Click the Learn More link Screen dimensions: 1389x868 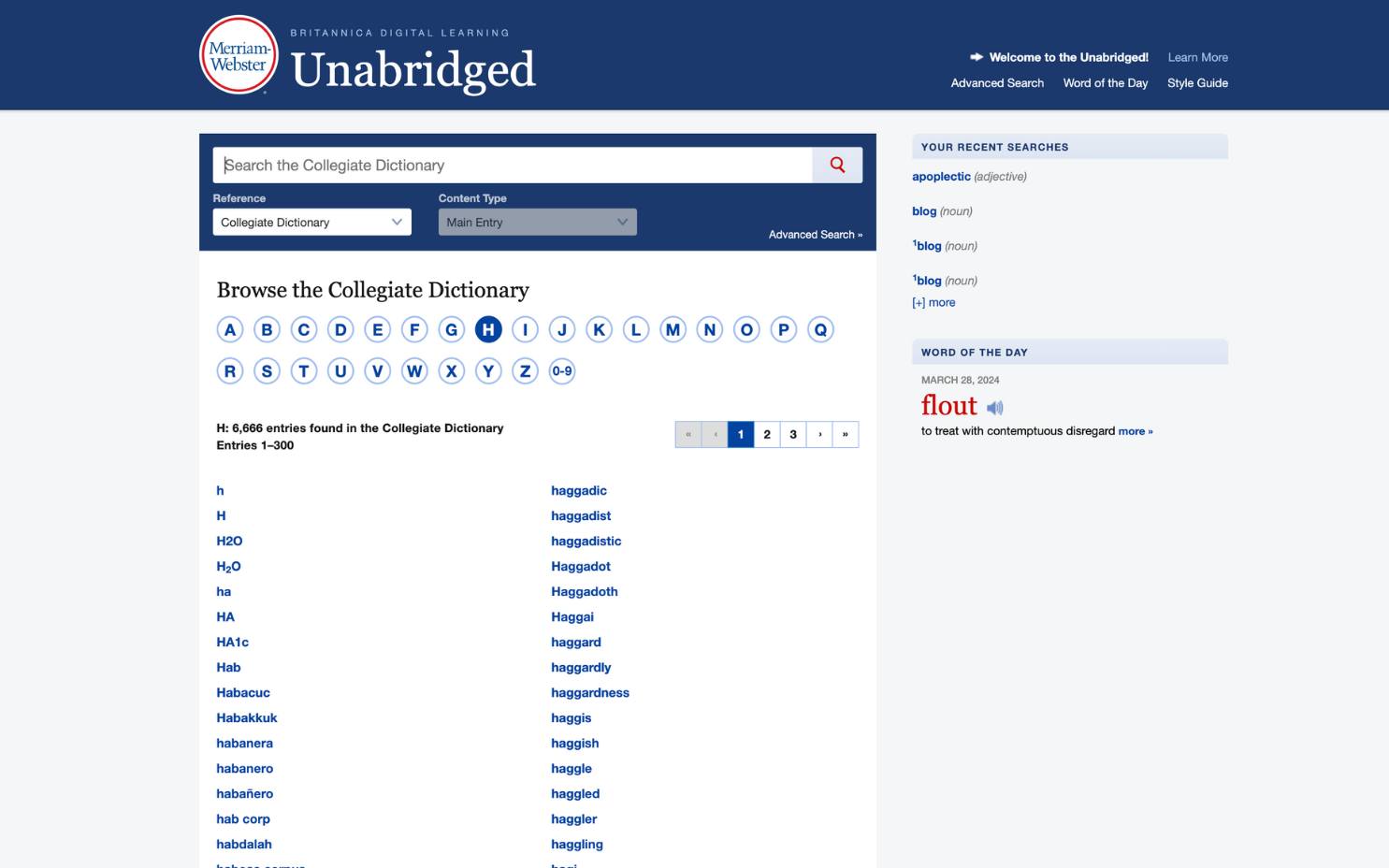pos(1197,57)
